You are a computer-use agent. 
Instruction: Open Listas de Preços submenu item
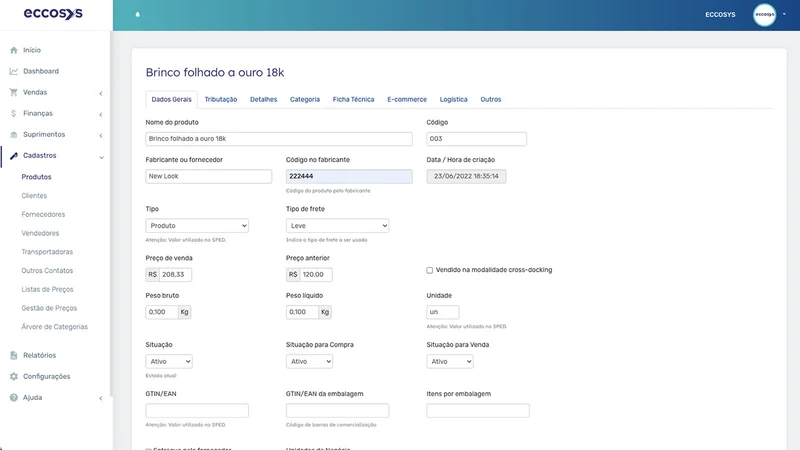coord(47,289)
